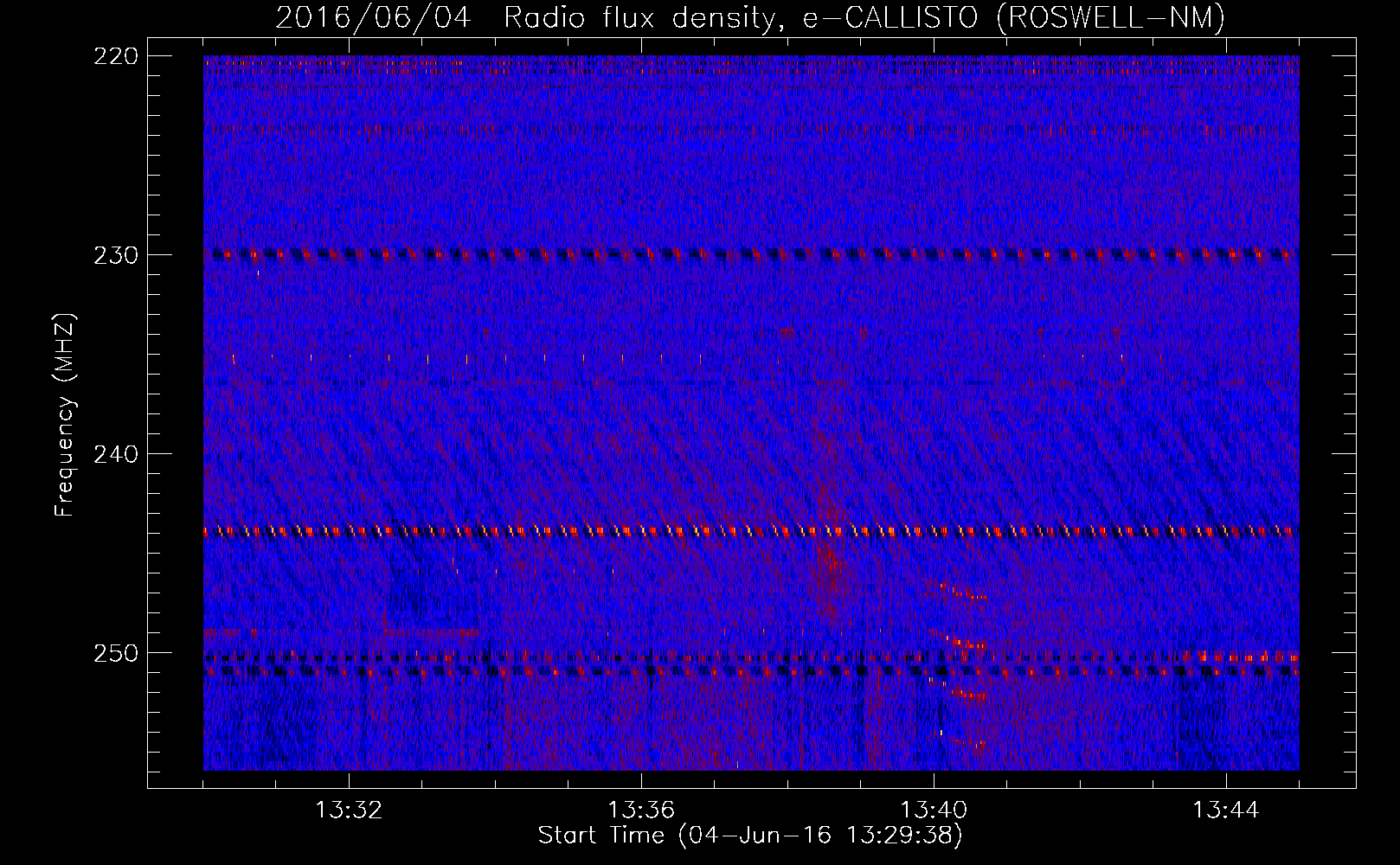
Task: Click the 13:36 time tick label
Action: [641, 811]
